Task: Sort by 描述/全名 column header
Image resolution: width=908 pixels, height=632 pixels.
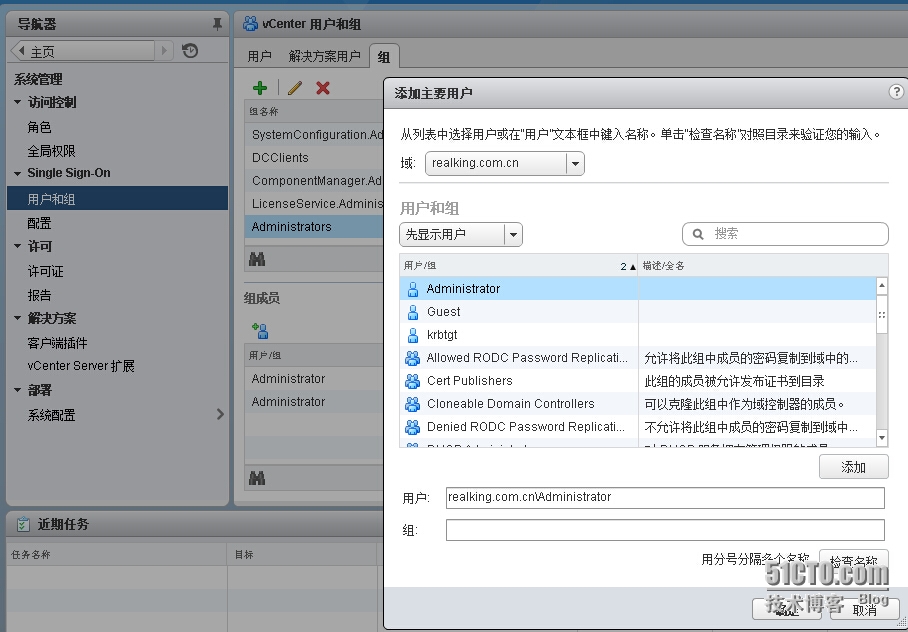Action: click(763, 265)
